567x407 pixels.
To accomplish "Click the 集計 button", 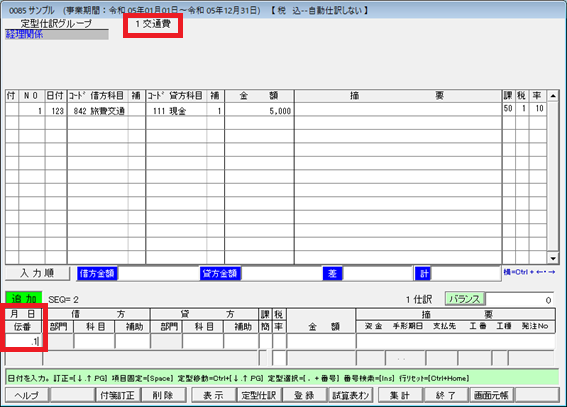I will tap(400, 395).
